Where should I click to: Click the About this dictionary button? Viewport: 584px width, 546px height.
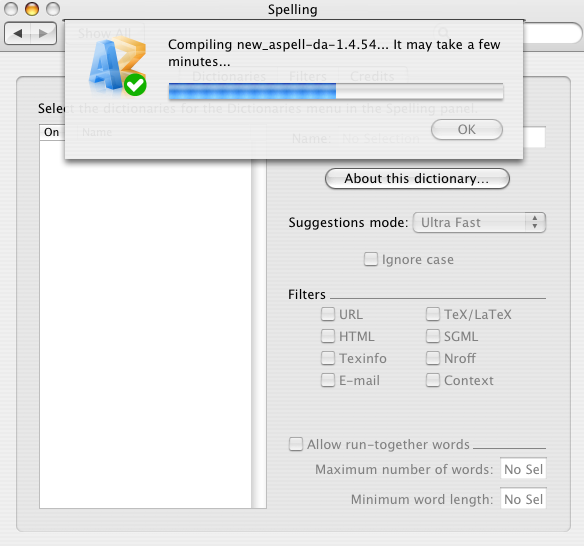417,178
